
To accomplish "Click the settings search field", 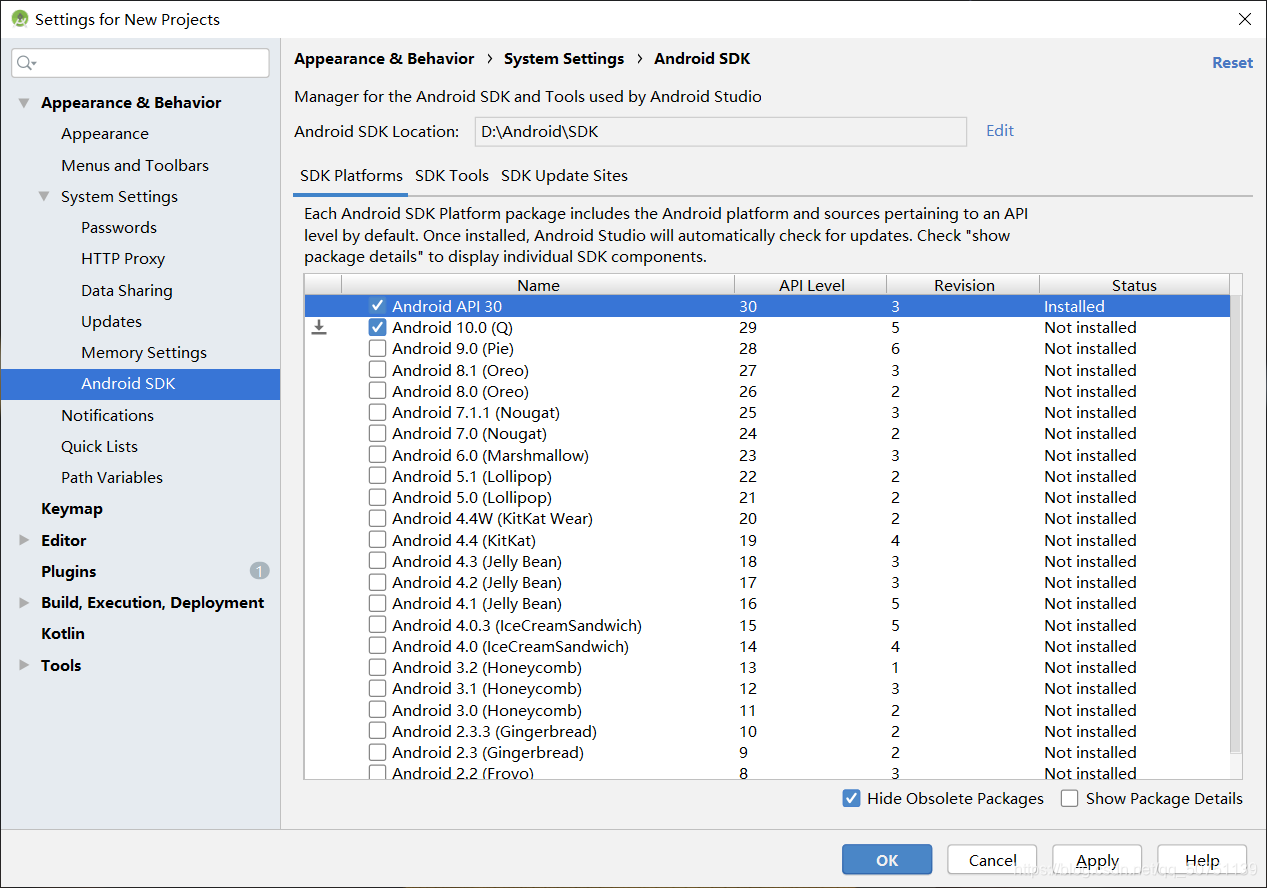I will pos(141,63).
